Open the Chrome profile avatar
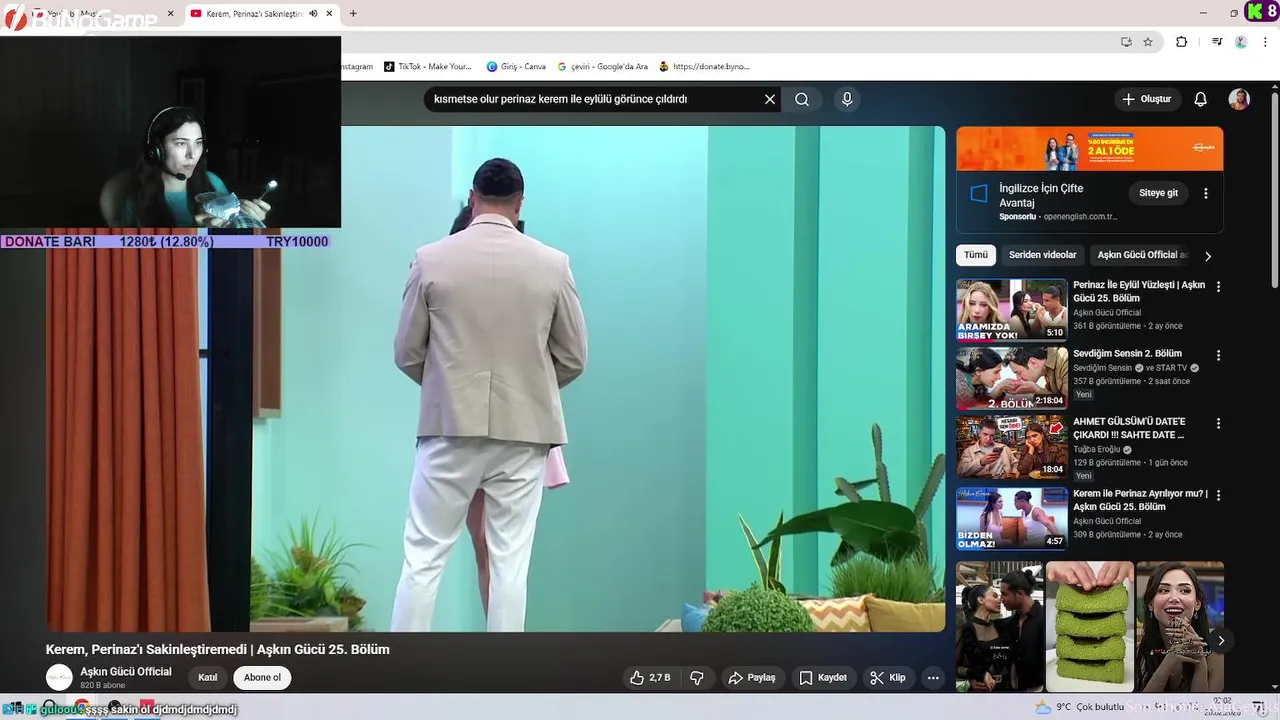The width and height of the screenshot is (1280, 720). pos(1241,42)
